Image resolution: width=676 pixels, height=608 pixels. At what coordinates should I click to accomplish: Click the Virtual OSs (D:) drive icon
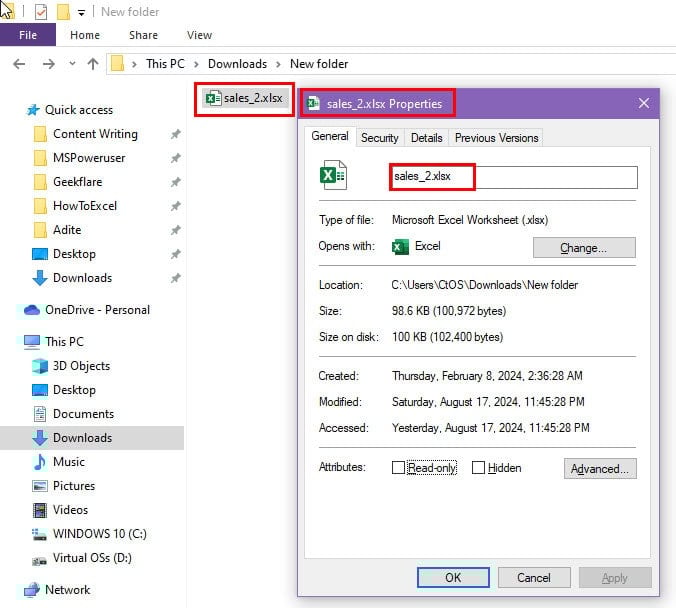39,560
